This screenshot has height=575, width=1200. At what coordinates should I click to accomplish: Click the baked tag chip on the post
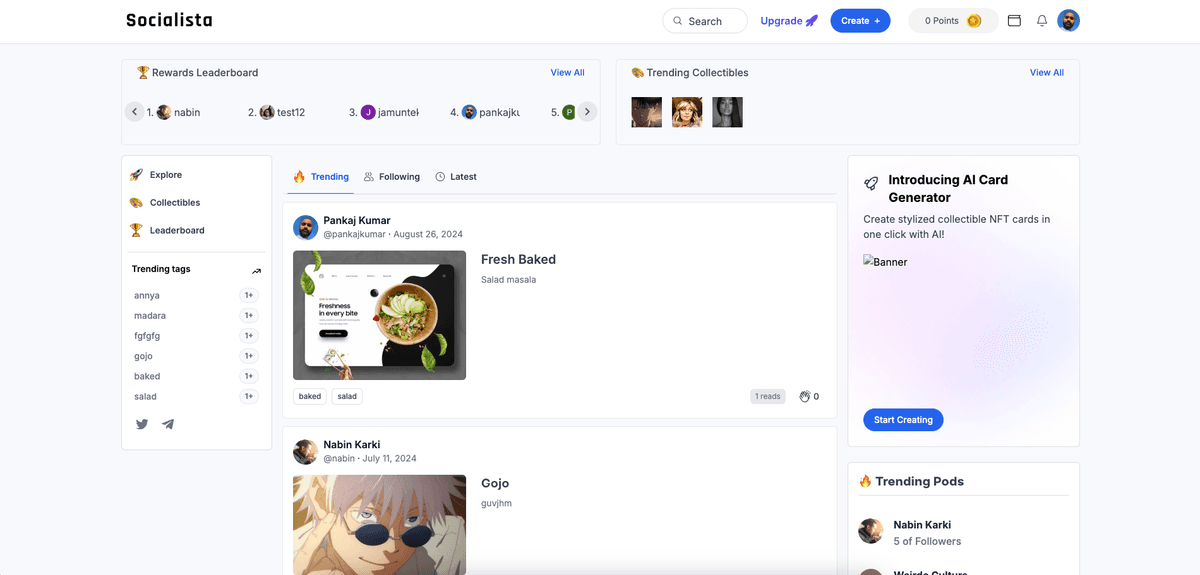point(310,397)
